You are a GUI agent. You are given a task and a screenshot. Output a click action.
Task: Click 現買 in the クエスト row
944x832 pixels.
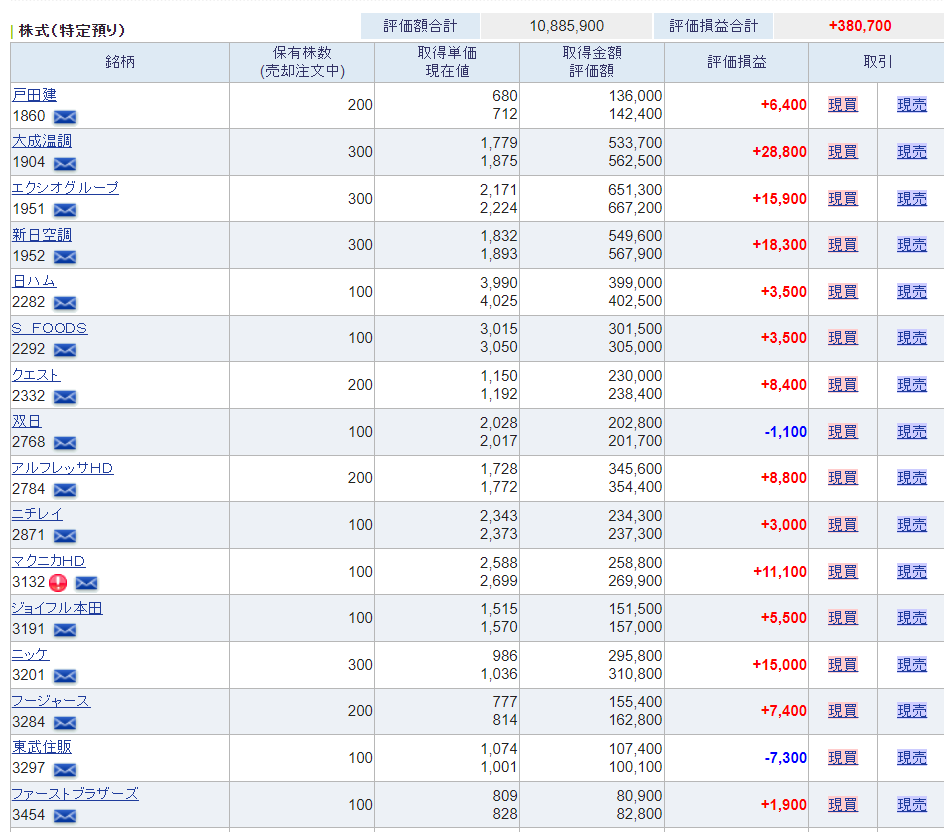click(x=843, y=385)
